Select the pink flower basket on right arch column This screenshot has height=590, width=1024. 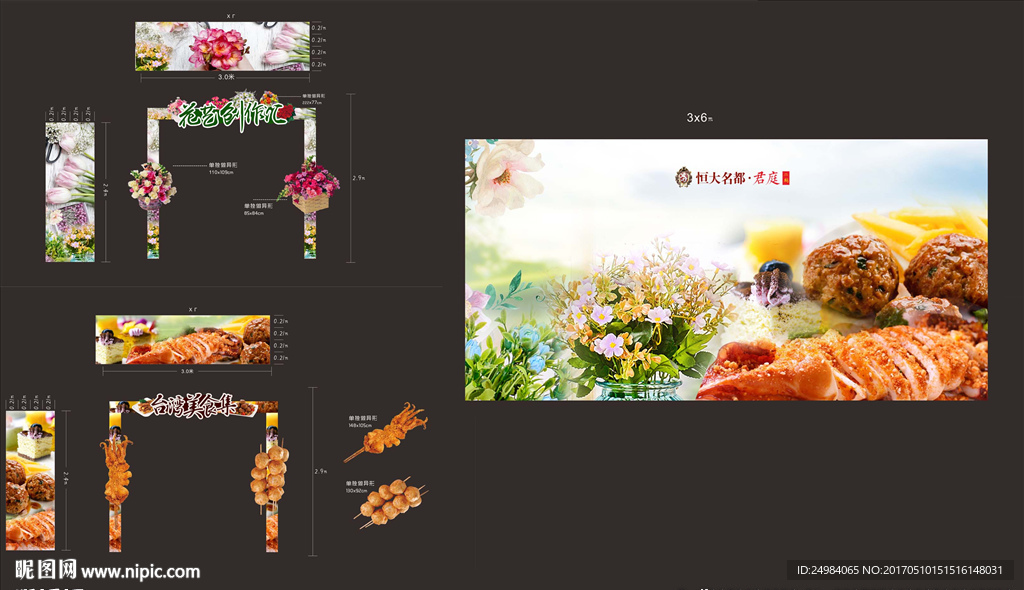[310, 185]
